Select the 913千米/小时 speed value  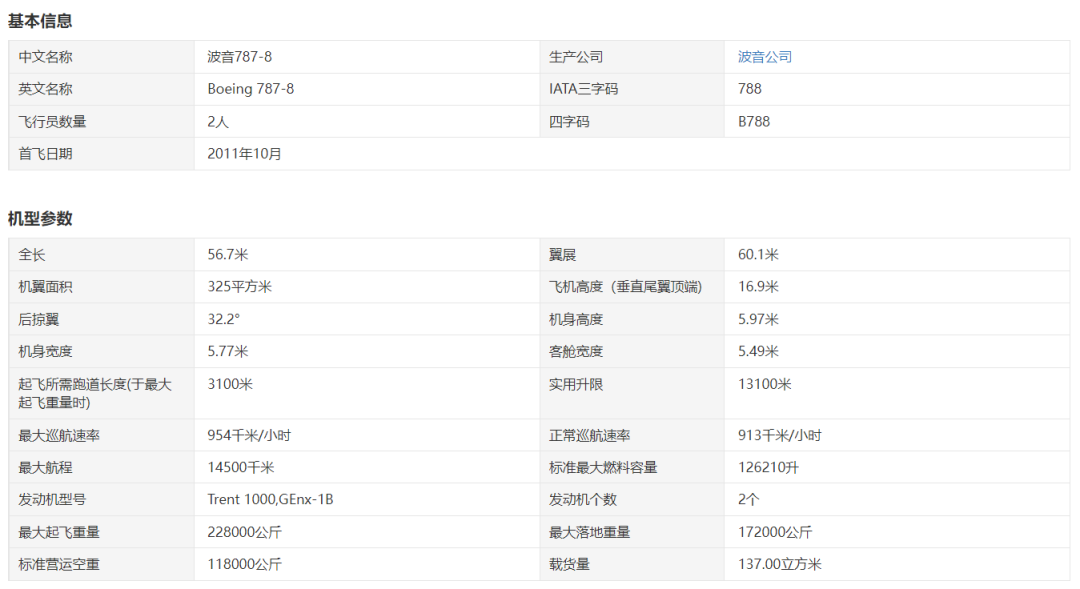coord(780,436)
